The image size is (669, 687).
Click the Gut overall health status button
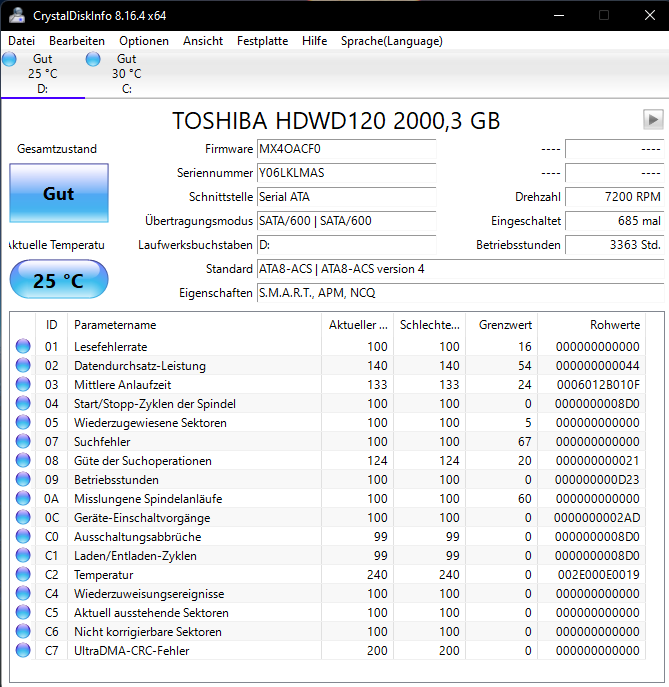pos(59,193)
